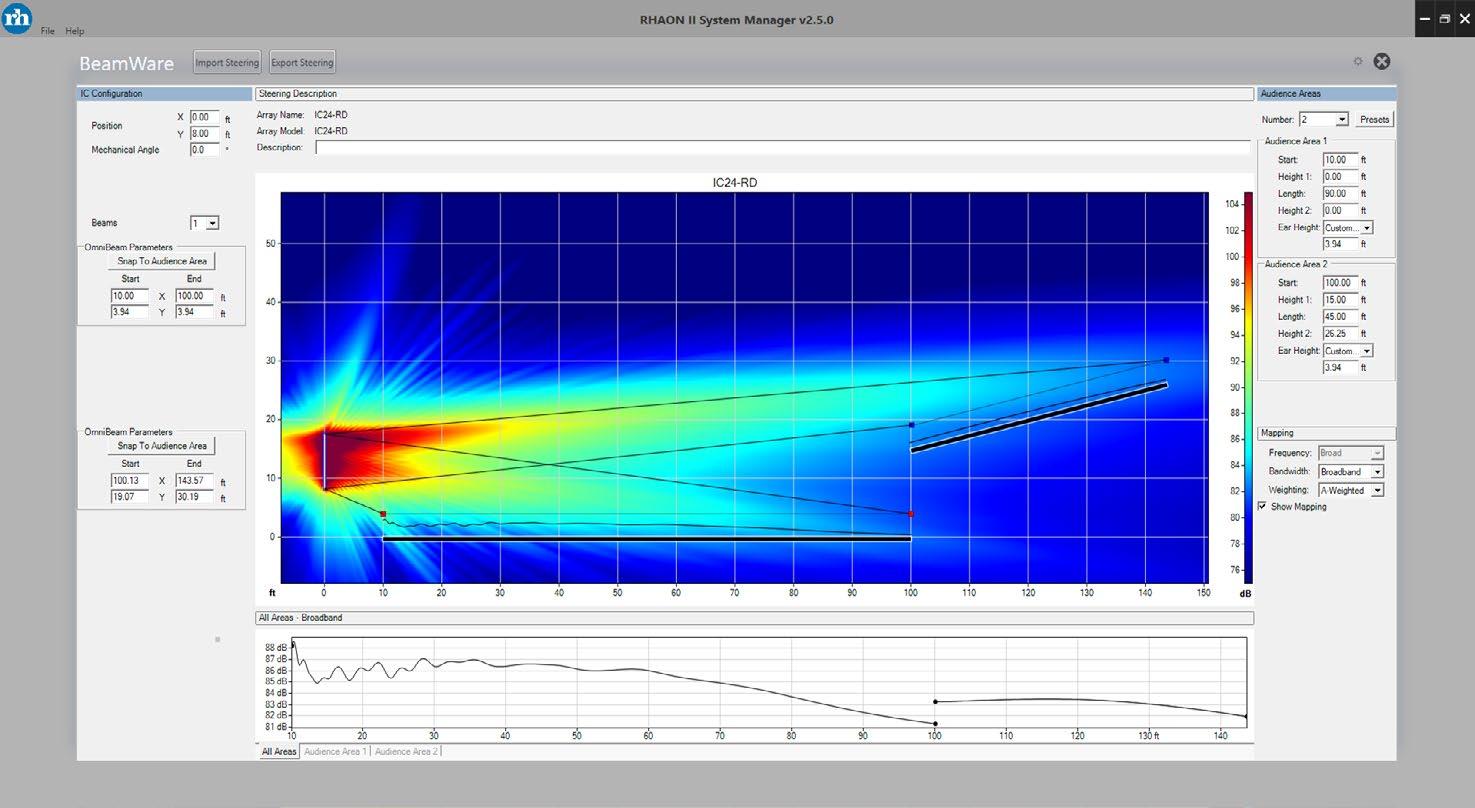This screenshot has width=1475, height=808.
Task: Click the ear height value field in Audience Area 1
Action: coord(1340,244)
